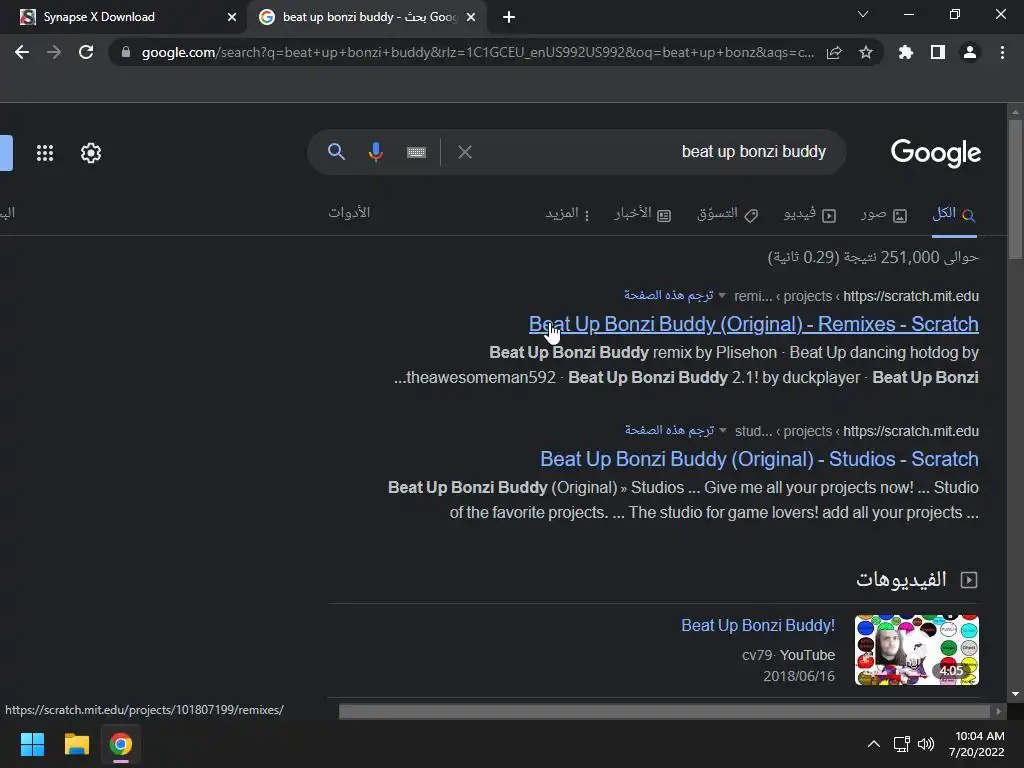Screen dimensions: 1024x768
Task: Open the volume tray icon
Action: coord(926,744)
